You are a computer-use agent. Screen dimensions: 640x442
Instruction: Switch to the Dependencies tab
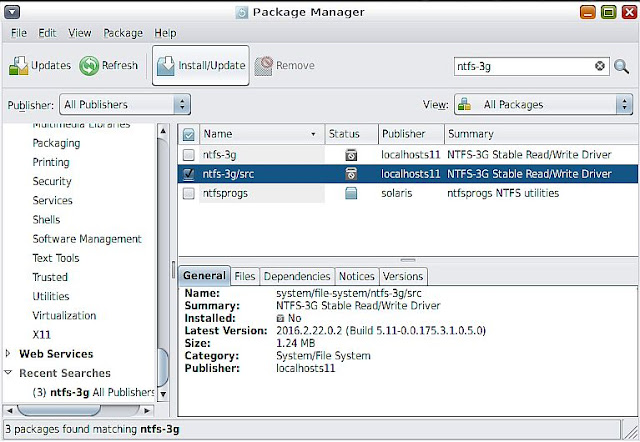[297, 276]
